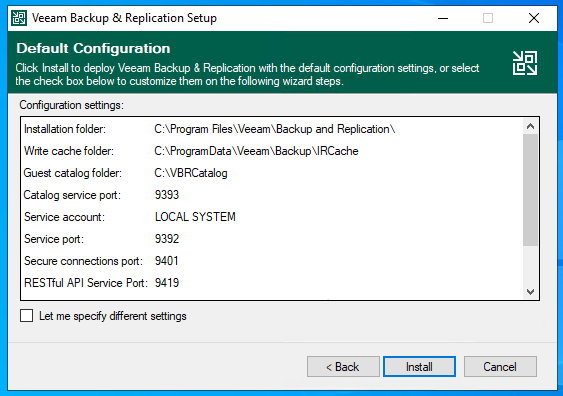Click the Service port label
Screen dimensions: 563x396
(54, 239)
